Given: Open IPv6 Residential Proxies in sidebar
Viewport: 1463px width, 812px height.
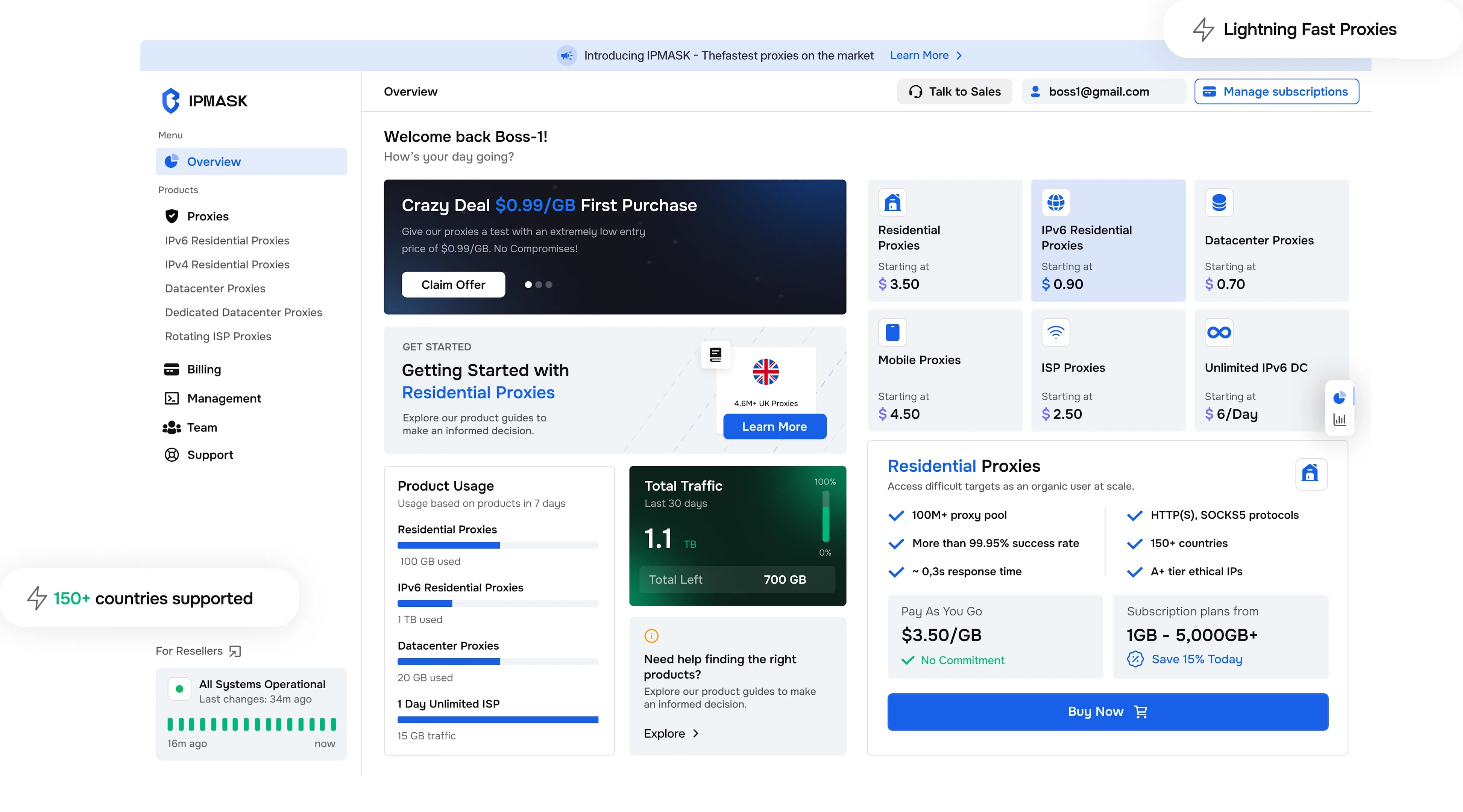Looking at the screenshot, I should (227, 241).
